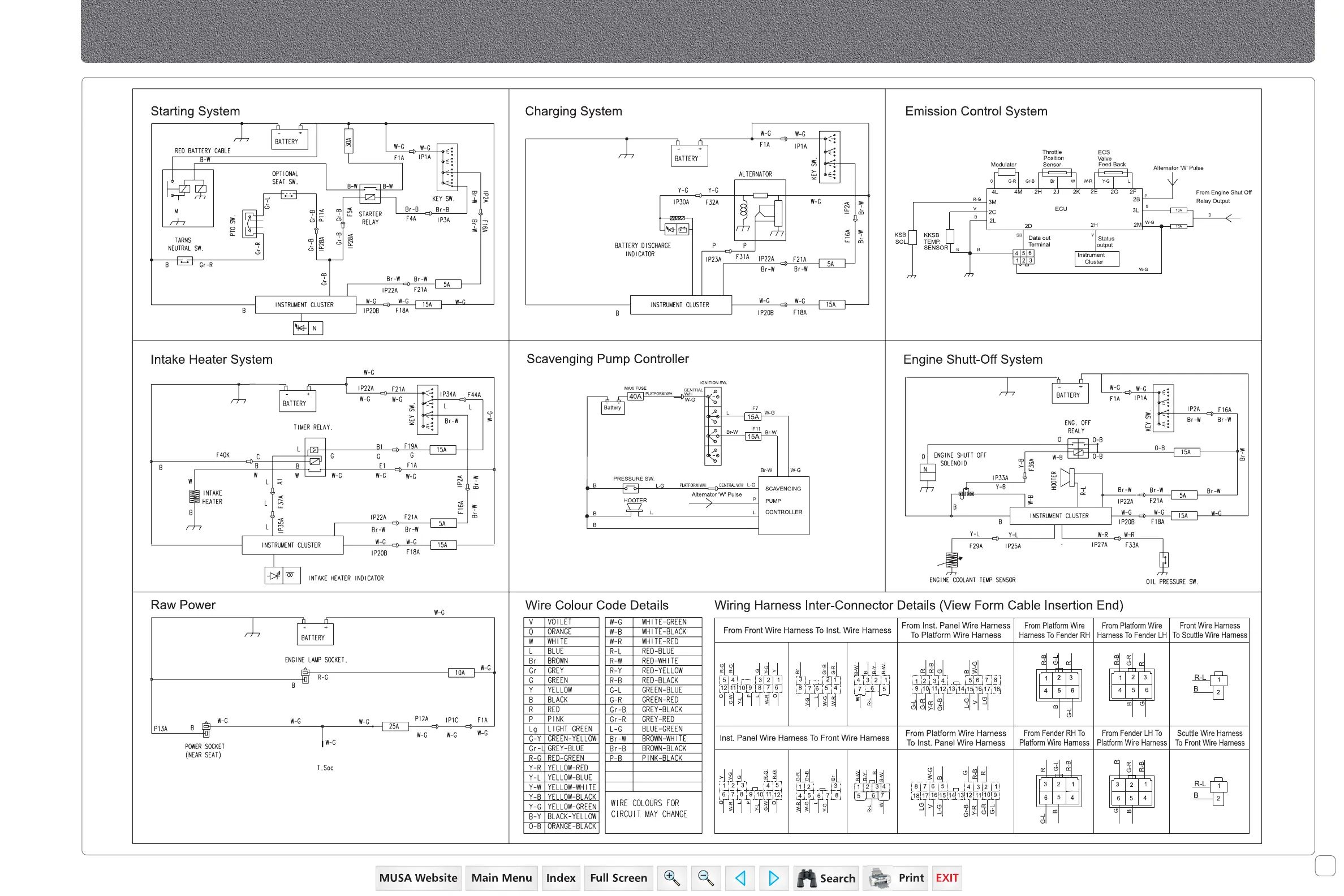Click the Charging System diagram title
The height and width of the screenshot is (896, 1344).
573,111
